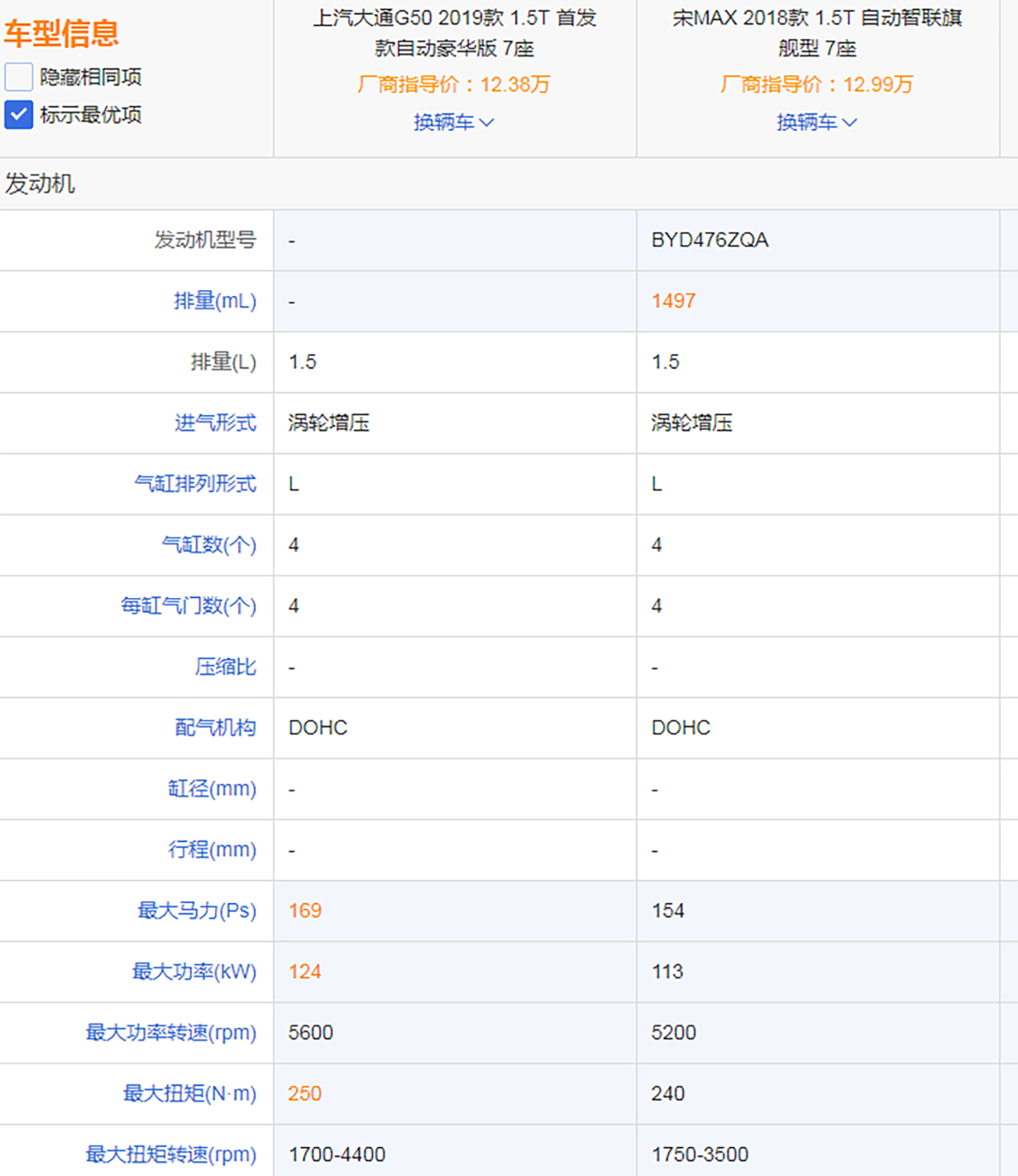Open the 气缸排列形式 parameter link
This screenshot has width=1018, height=1176.
(195, 484)
